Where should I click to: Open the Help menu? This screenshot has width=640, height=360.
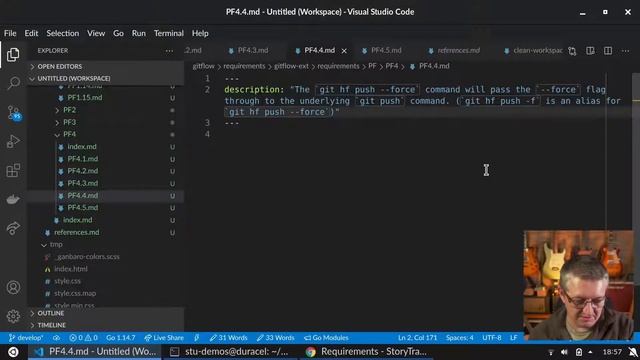coord(200,33)
